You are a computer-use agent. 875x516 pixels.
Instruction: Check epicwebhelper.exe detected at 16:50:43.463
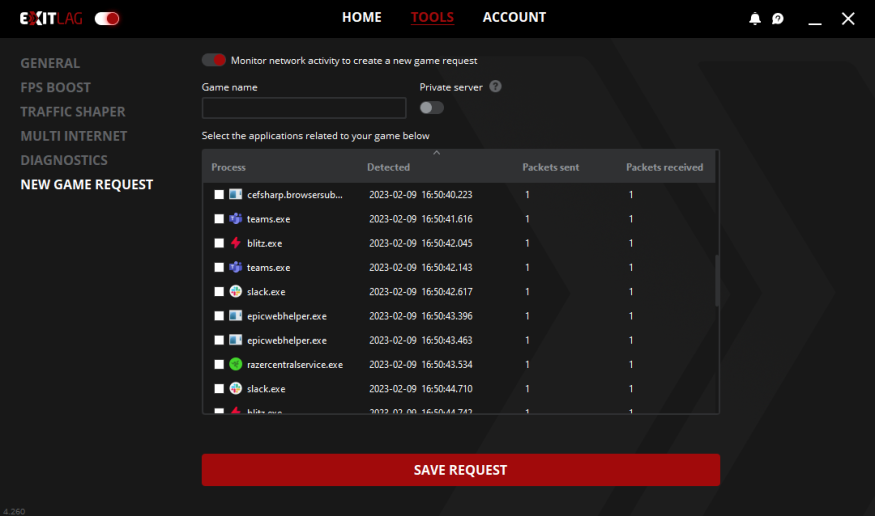(219, 340)
